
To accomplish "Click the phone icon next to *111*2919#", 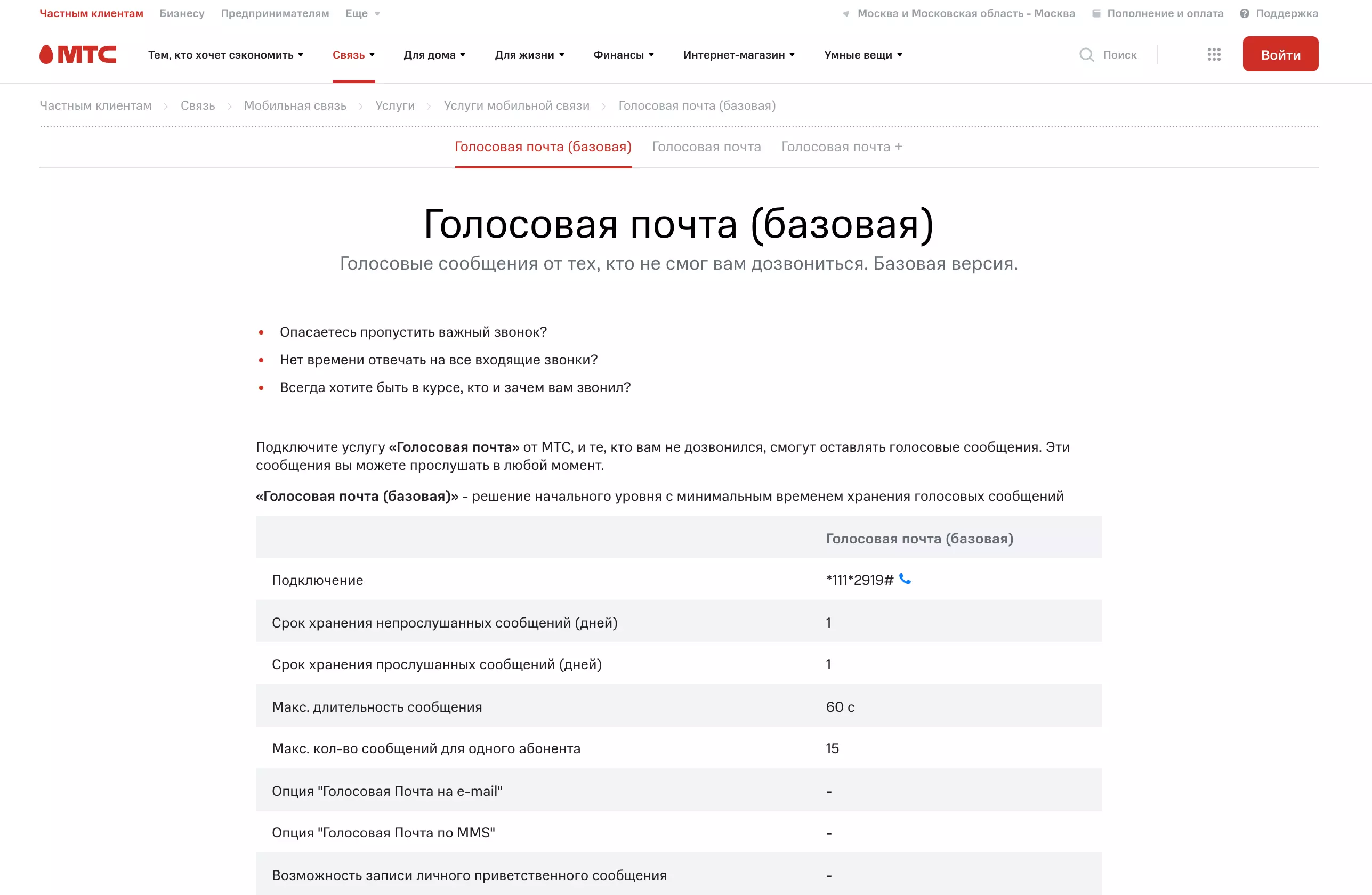I will click(905, 579).
